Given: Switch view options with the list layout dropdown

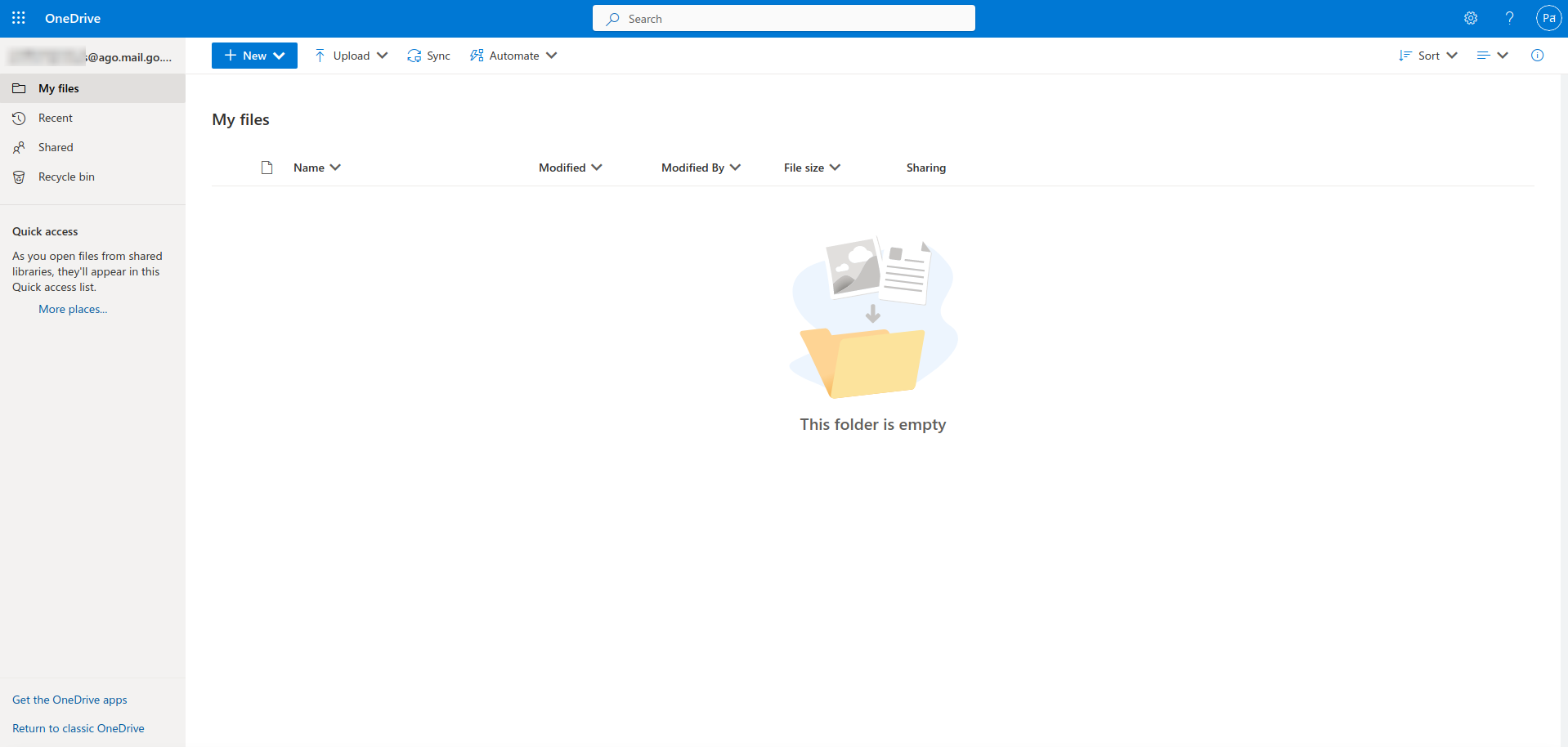Looking at the screenshot, I should coord(1492,56).
